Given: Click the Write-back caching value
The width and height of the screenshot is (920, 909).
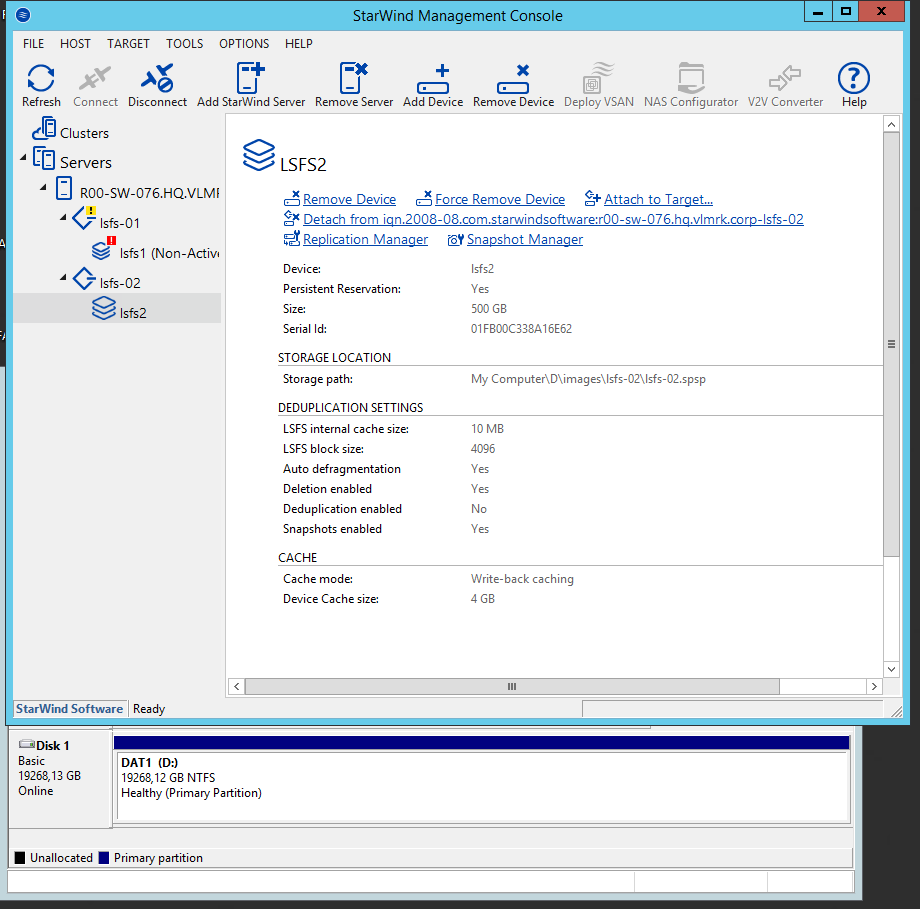Looking at the screenshot, I should point(522,579).
